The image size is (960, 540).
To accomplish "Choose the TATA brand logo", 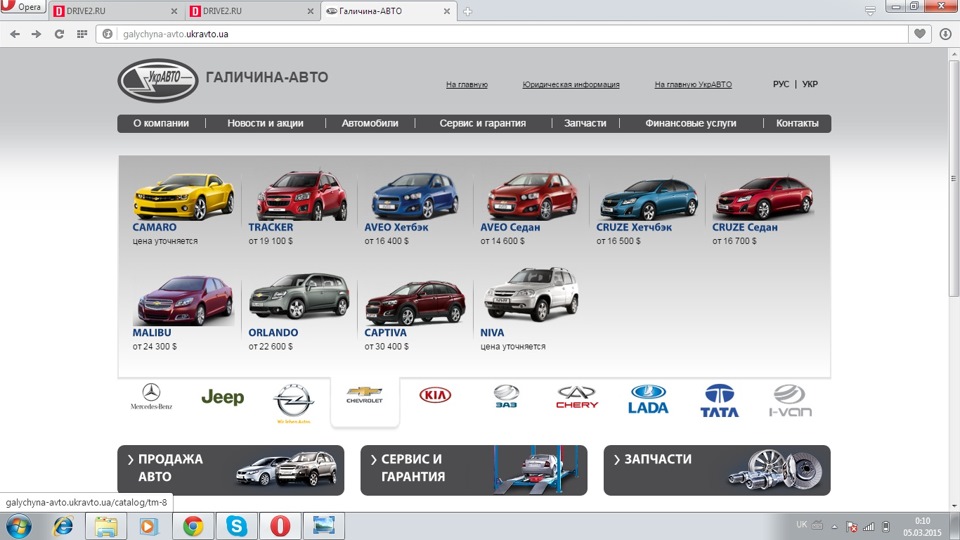I will click(x=719, y=401).
